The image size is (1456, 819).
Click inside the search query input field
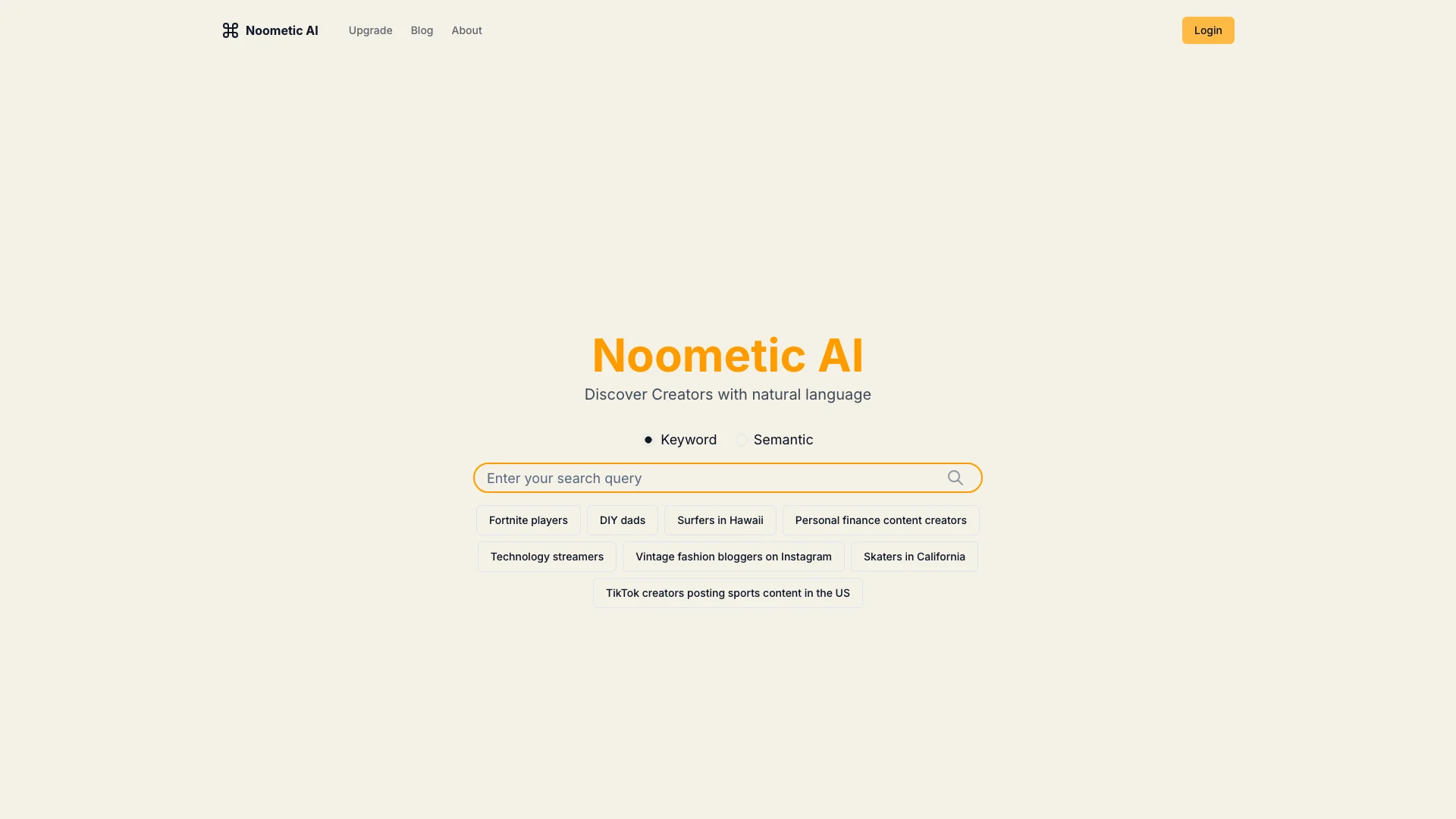coord(728,478)
